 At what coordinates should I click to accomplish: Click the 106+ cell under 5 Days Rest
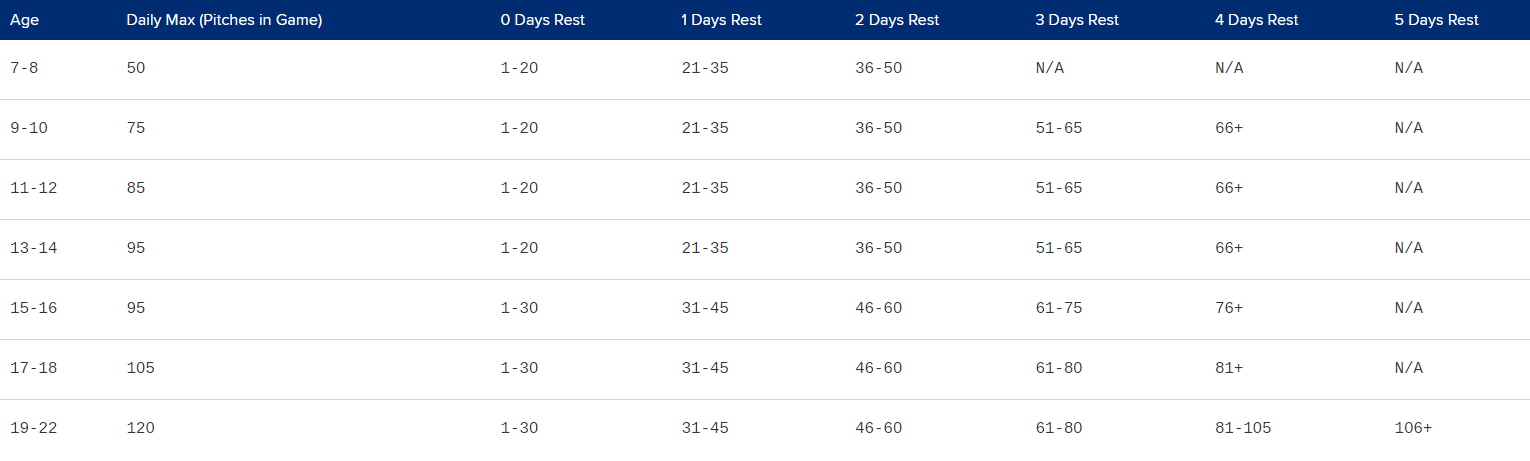coord(1413,428)
